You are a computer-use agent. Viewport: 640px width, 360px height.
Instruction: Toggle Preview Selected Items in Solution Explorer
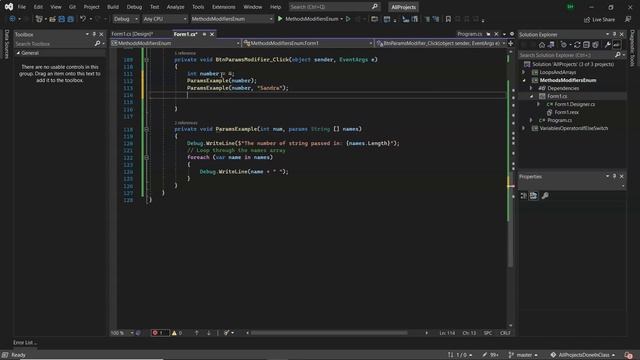click(x=616, y=45)
